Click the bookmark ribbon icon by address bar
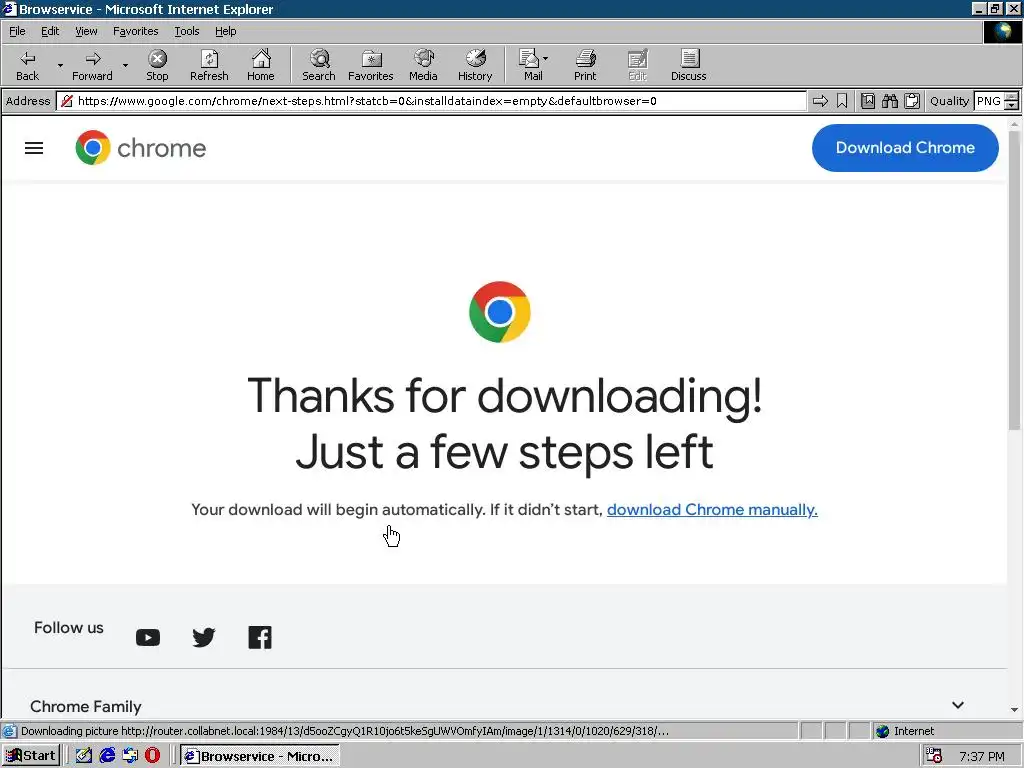The width and height of the screenshot is (1024, 768). coord(842,101)
